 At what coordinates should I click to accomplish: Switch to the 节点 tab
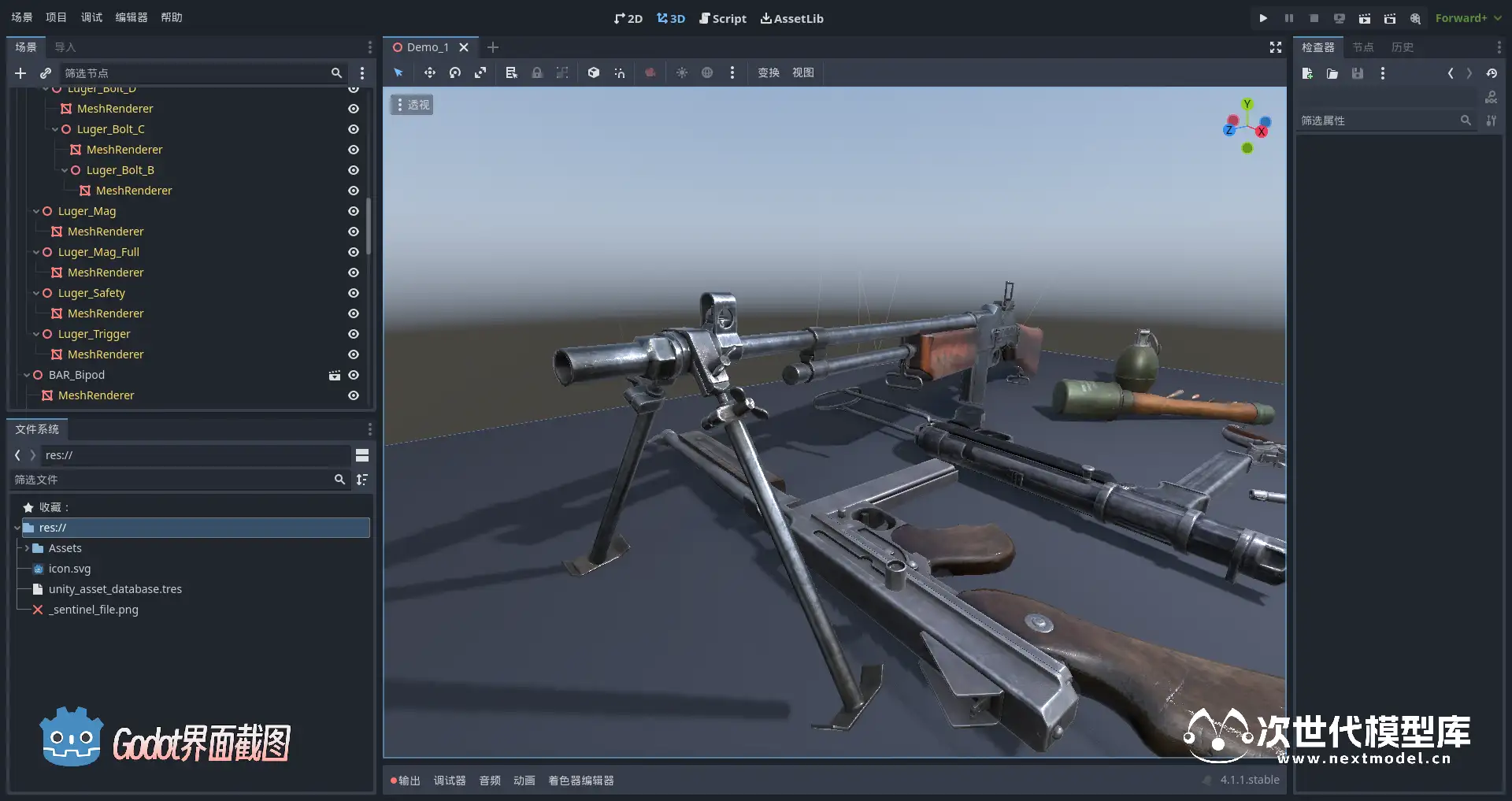pos(1363,47)
